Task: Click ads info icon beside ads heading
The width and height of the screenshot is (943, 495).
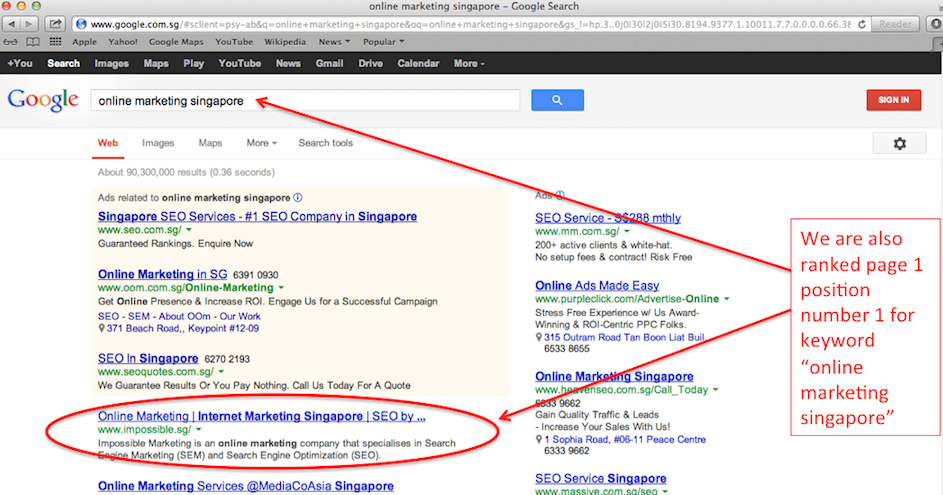Action: click(x=298, y=197)
